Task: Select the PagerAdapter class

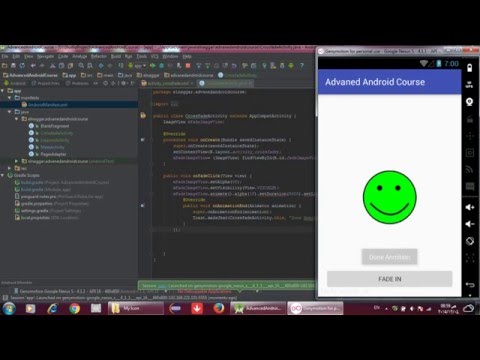Action: 53,154
